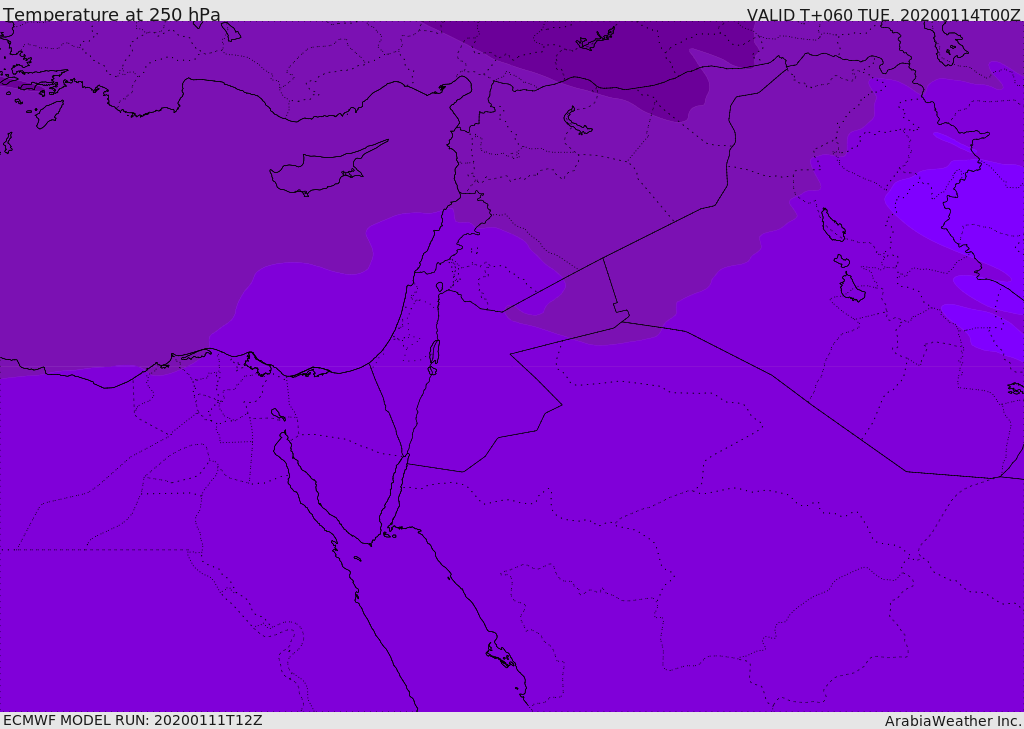Click the 'ArabiaWeather Inc' credit text
This screenshot has height=729, width=1024.
953,721
